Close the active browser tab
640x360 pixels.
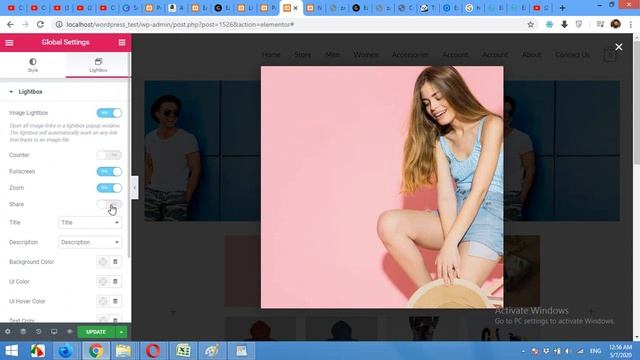pyautogui.click(x=296, y=8)
